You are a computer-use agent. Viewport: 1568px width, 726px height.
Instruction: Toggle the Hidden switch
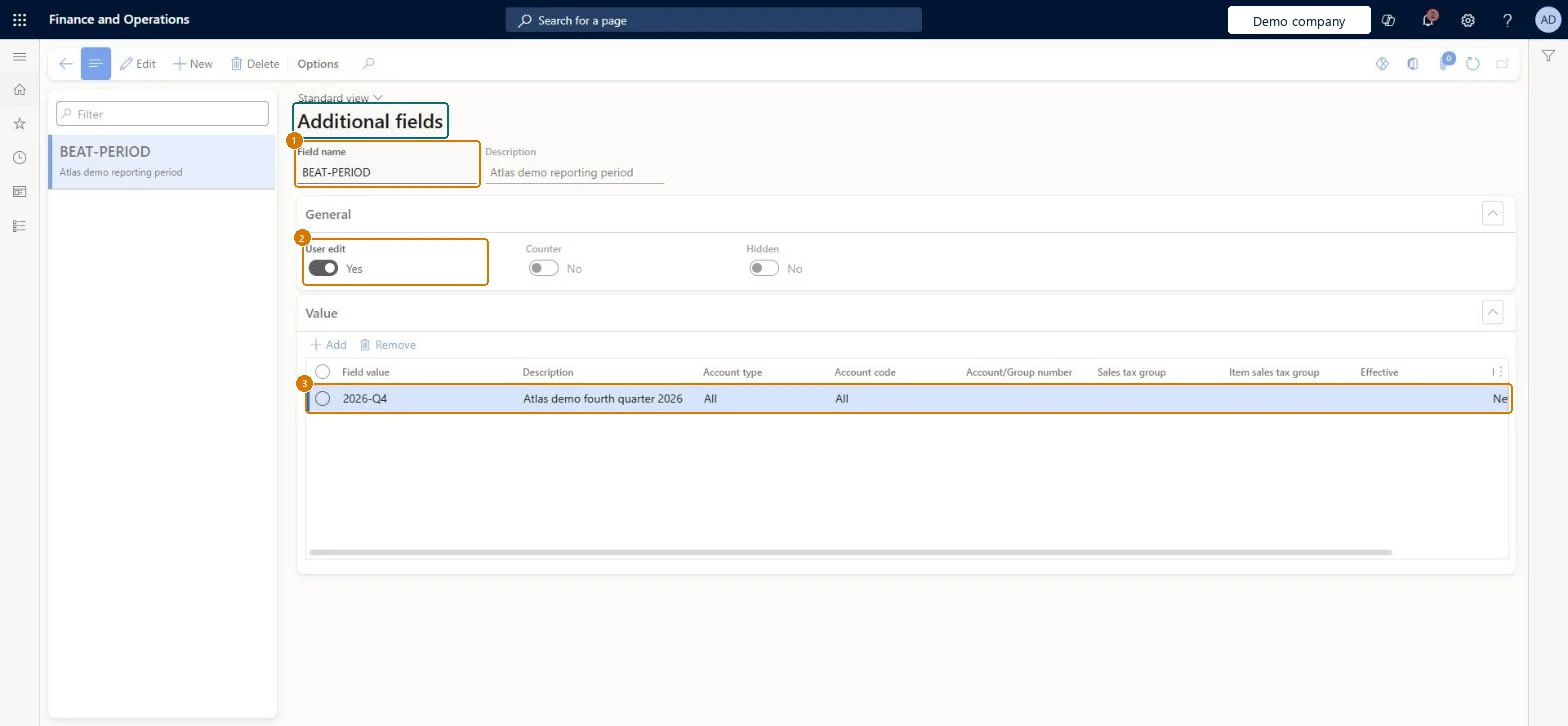(764, 268)
